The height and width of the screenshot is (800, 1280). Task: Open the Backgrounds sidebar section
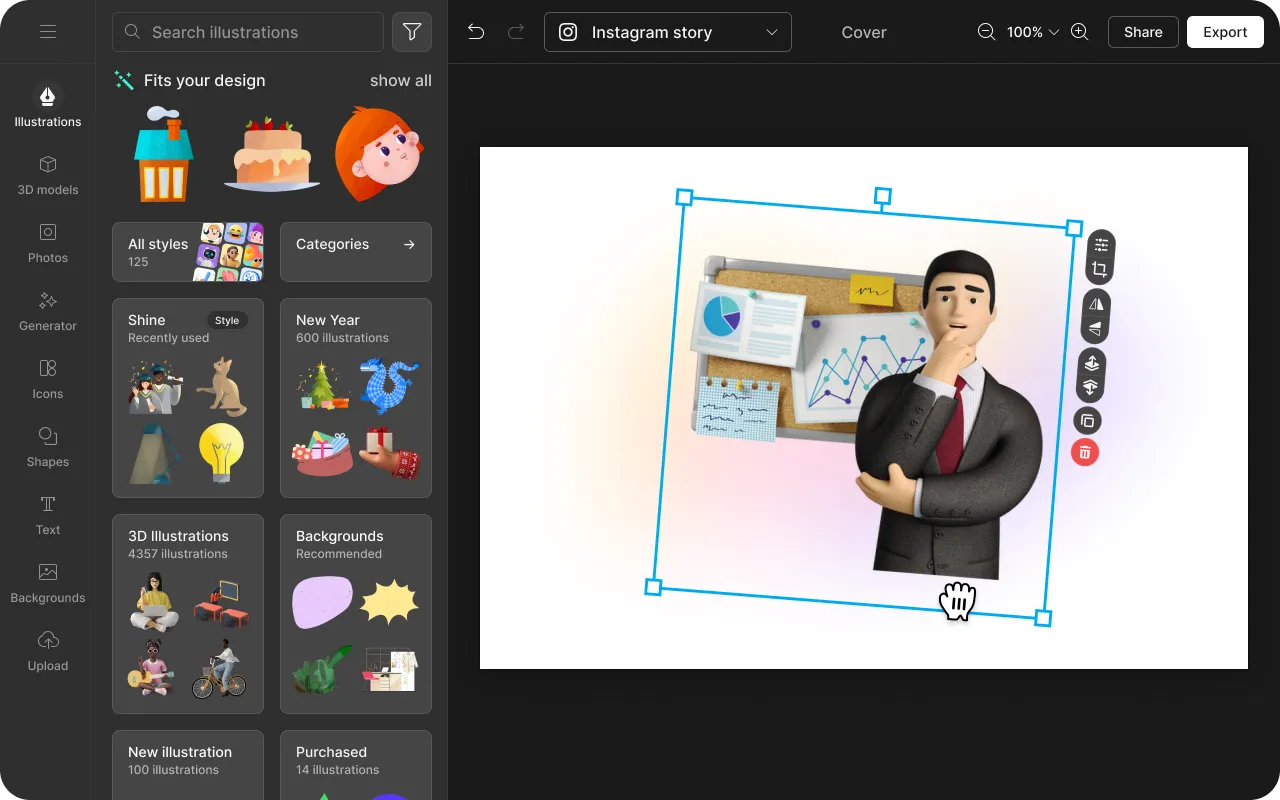pos(48,583)
